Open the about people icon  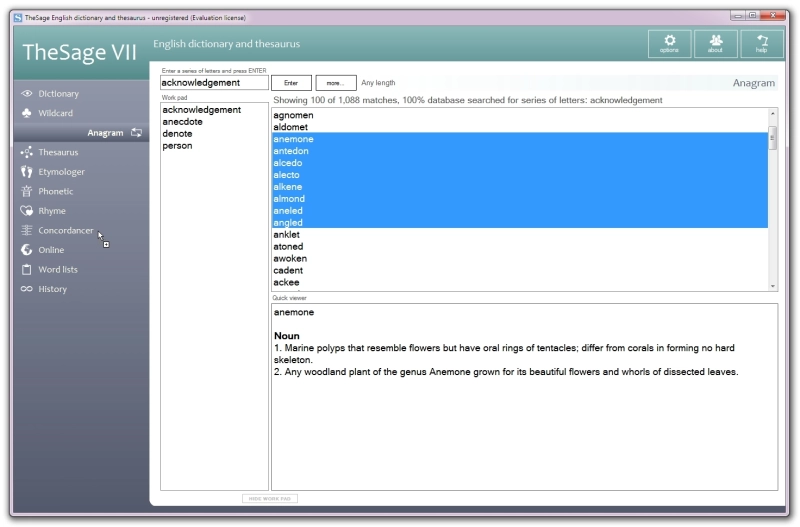point(715,43)
